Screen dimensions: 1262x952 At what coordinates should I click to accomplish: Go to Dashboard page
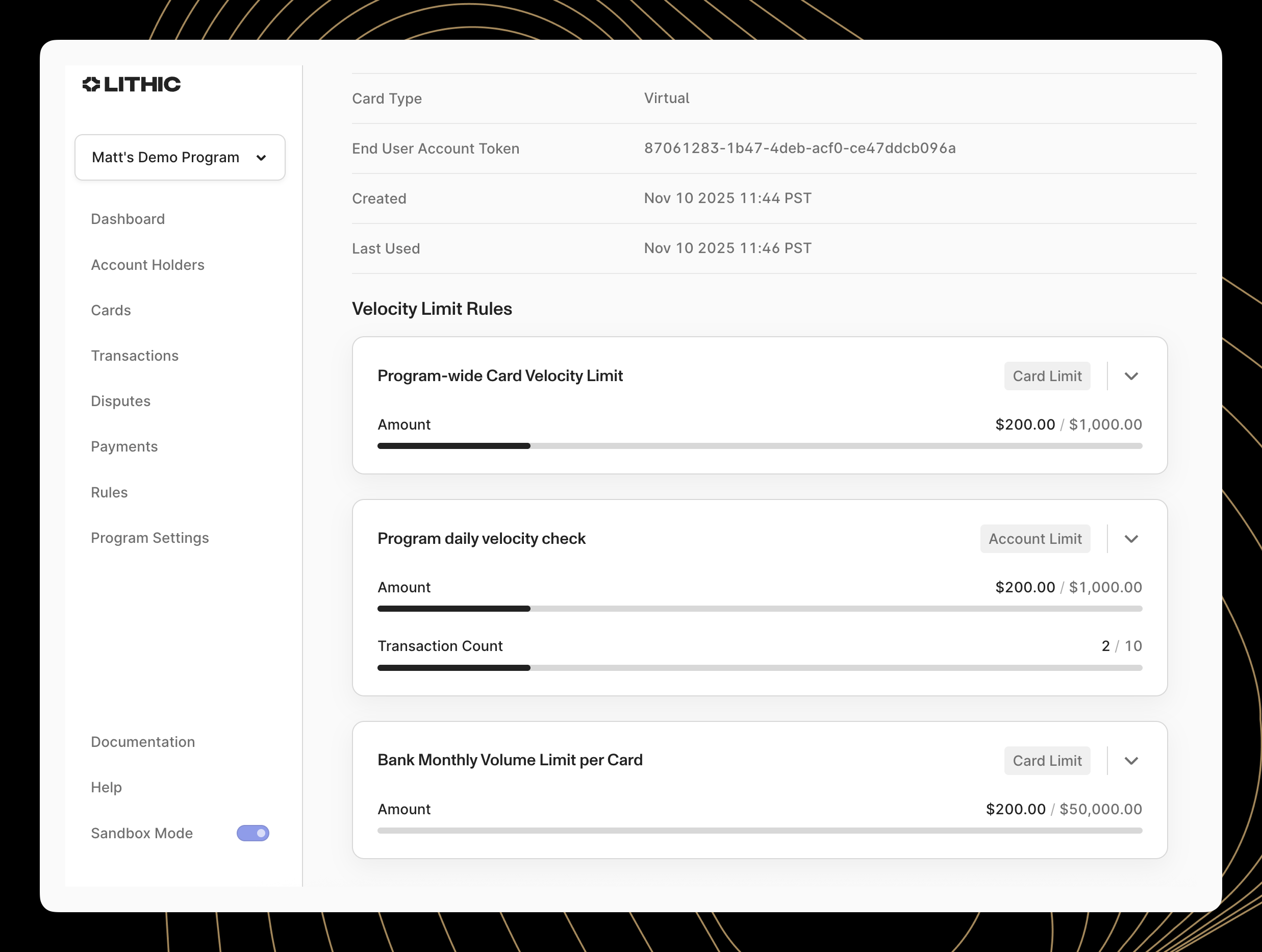[x=128, y=219]
